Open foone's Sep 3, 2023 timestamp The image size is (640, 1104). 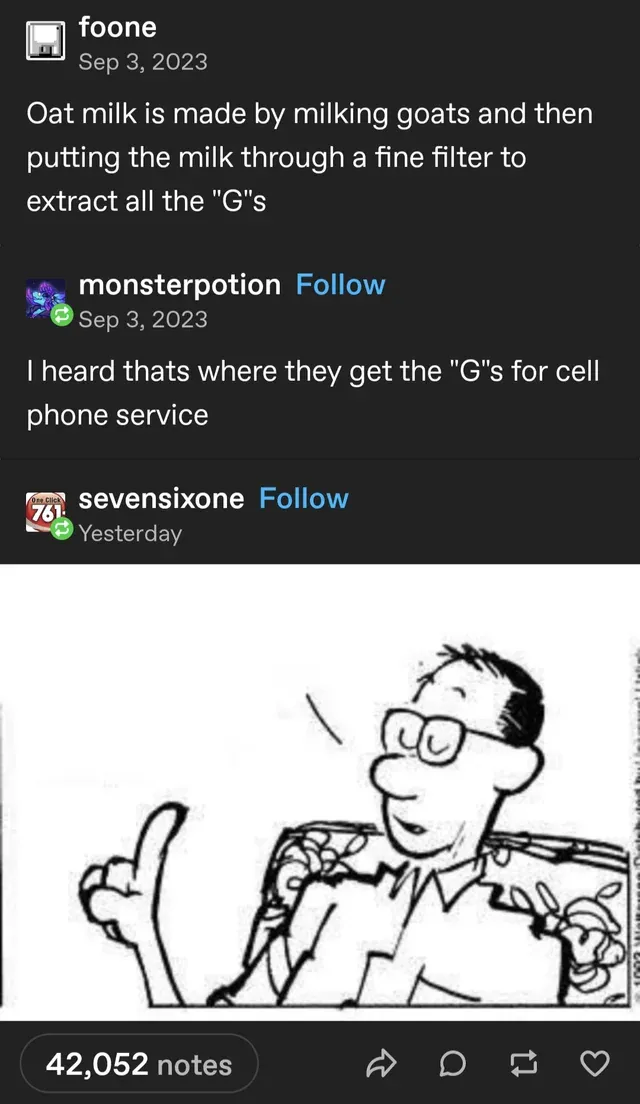143,62
